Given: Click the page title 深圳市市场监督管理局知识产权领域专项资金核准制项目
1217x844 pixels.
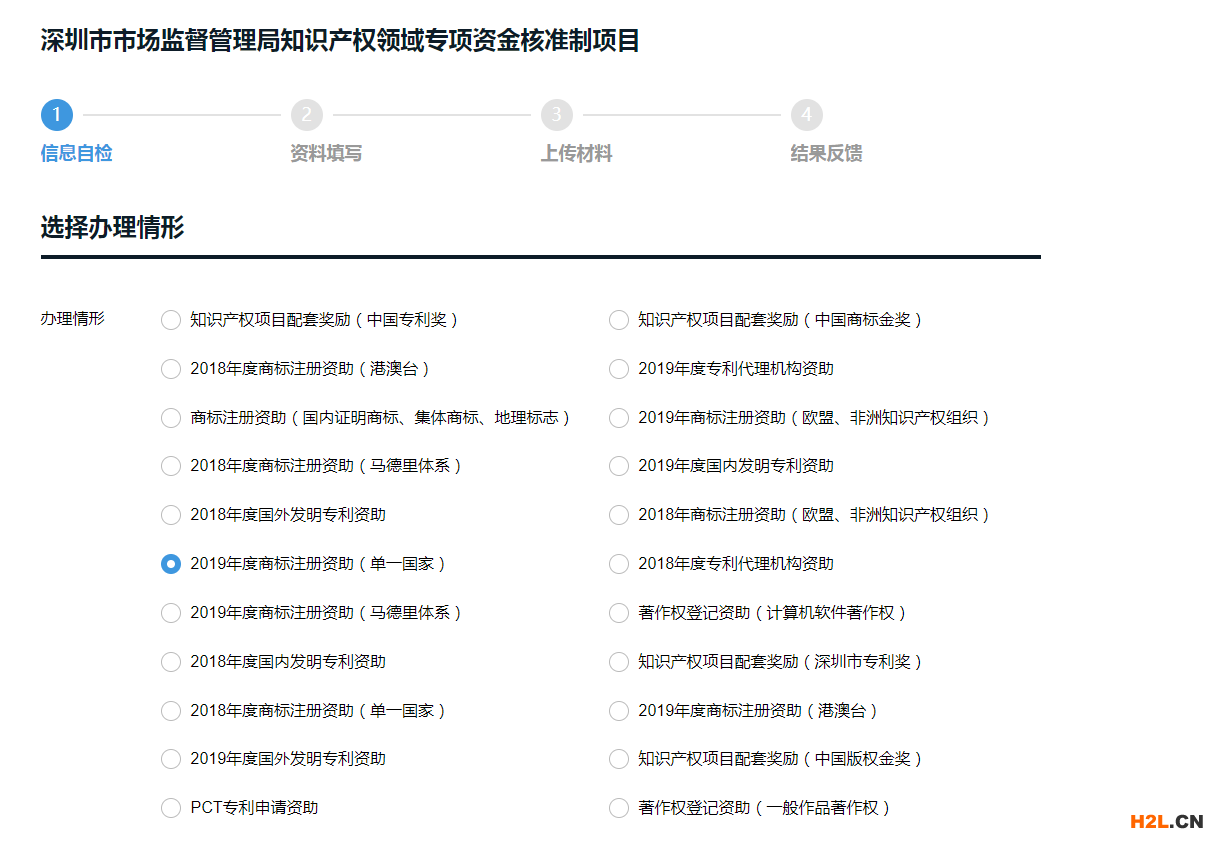Looking at the screenshot, I should [x=340, y=41].
